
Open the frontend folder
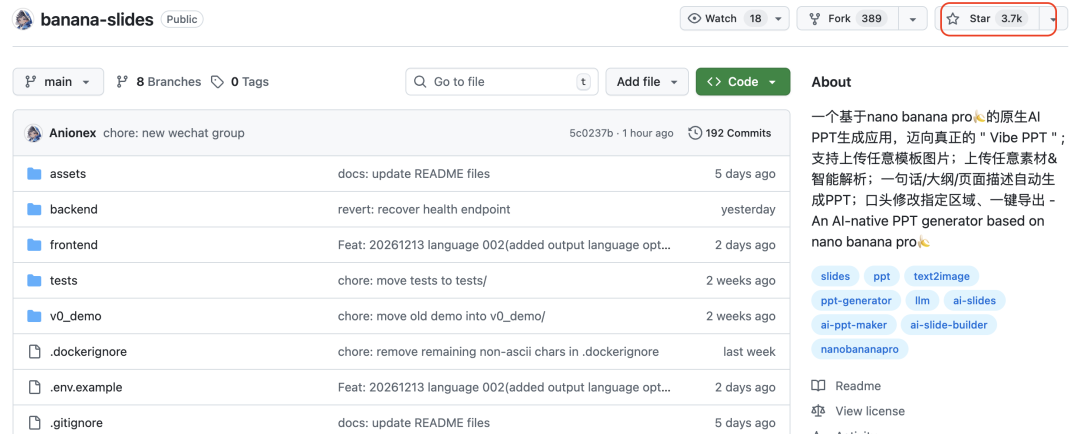pyautogui.click(x=74, y=245)
